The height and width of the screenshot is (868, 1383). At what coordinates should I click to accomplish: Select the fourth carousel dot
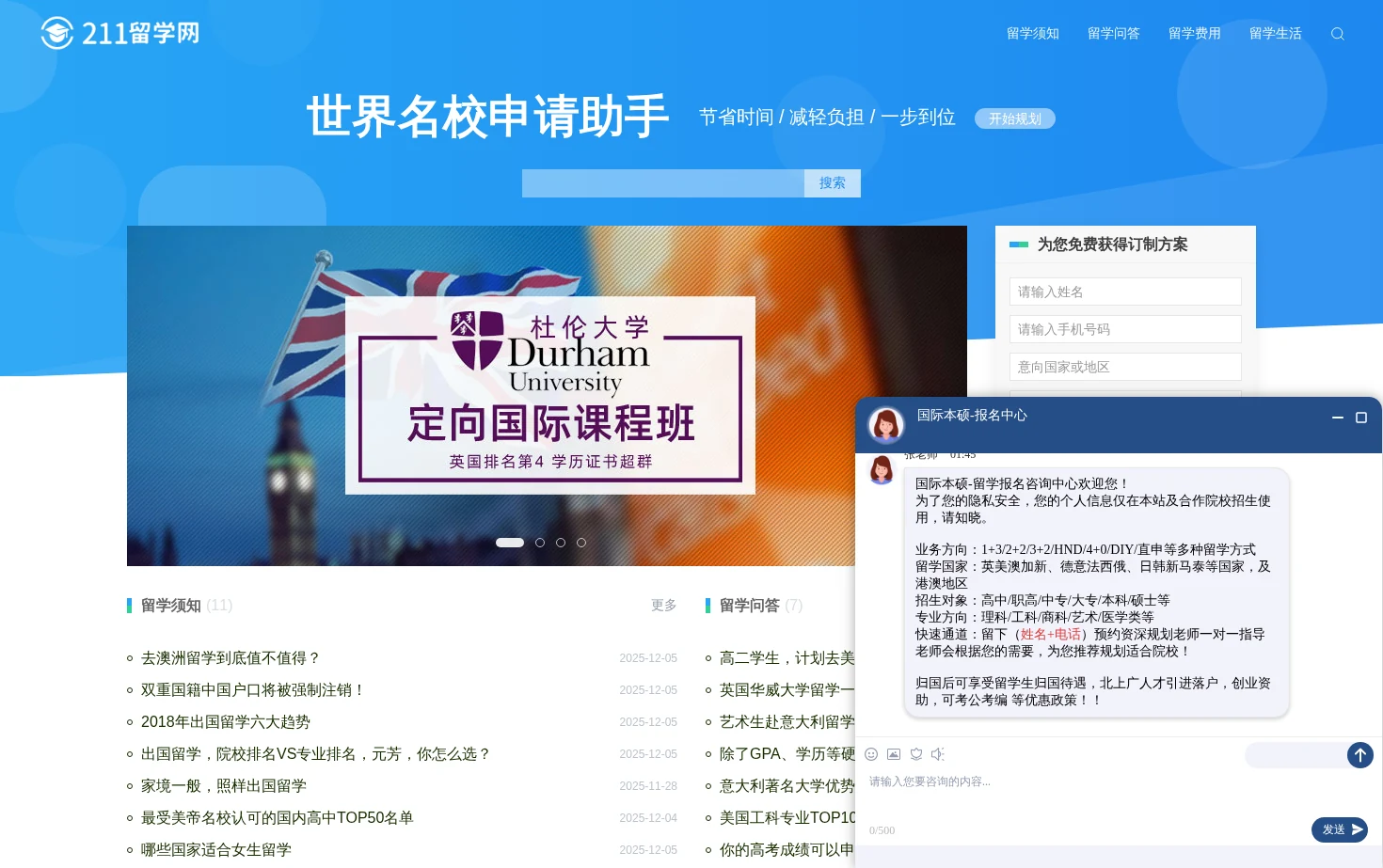(x=581, y=543)
